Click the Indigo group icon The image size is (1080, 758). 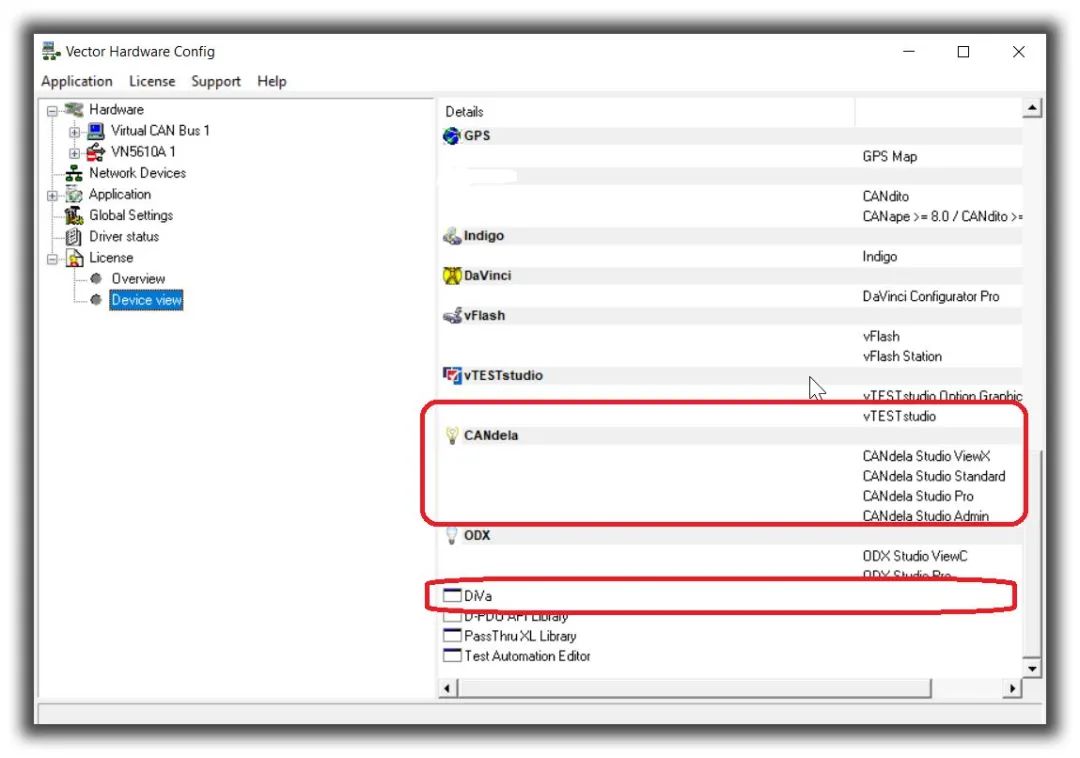click(x=452, y=236)
